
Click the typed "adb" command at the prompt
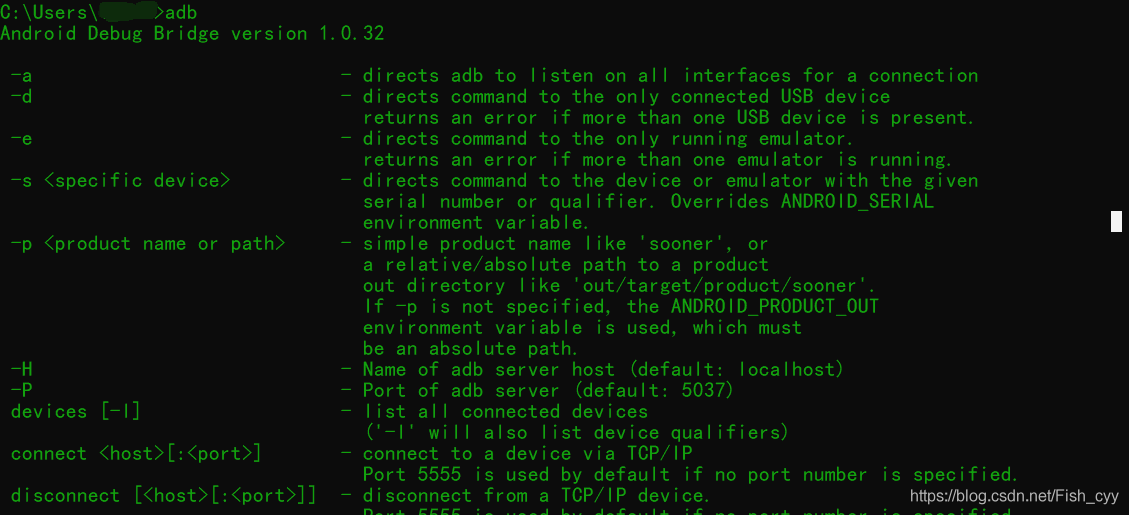(x=180, y=12)
